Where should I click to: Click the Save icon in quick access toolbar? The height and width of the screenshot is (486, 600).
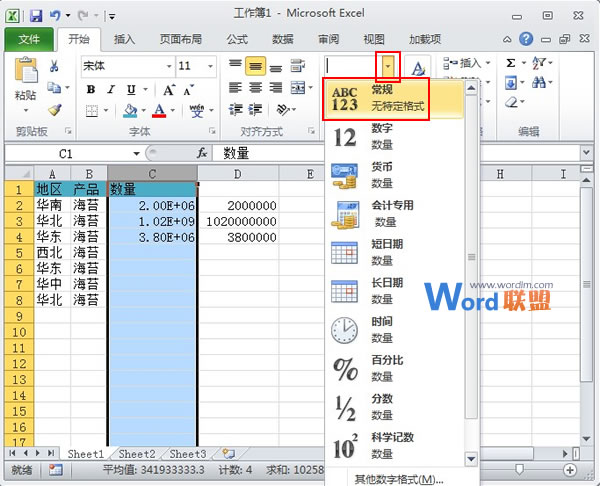[36, 16]
